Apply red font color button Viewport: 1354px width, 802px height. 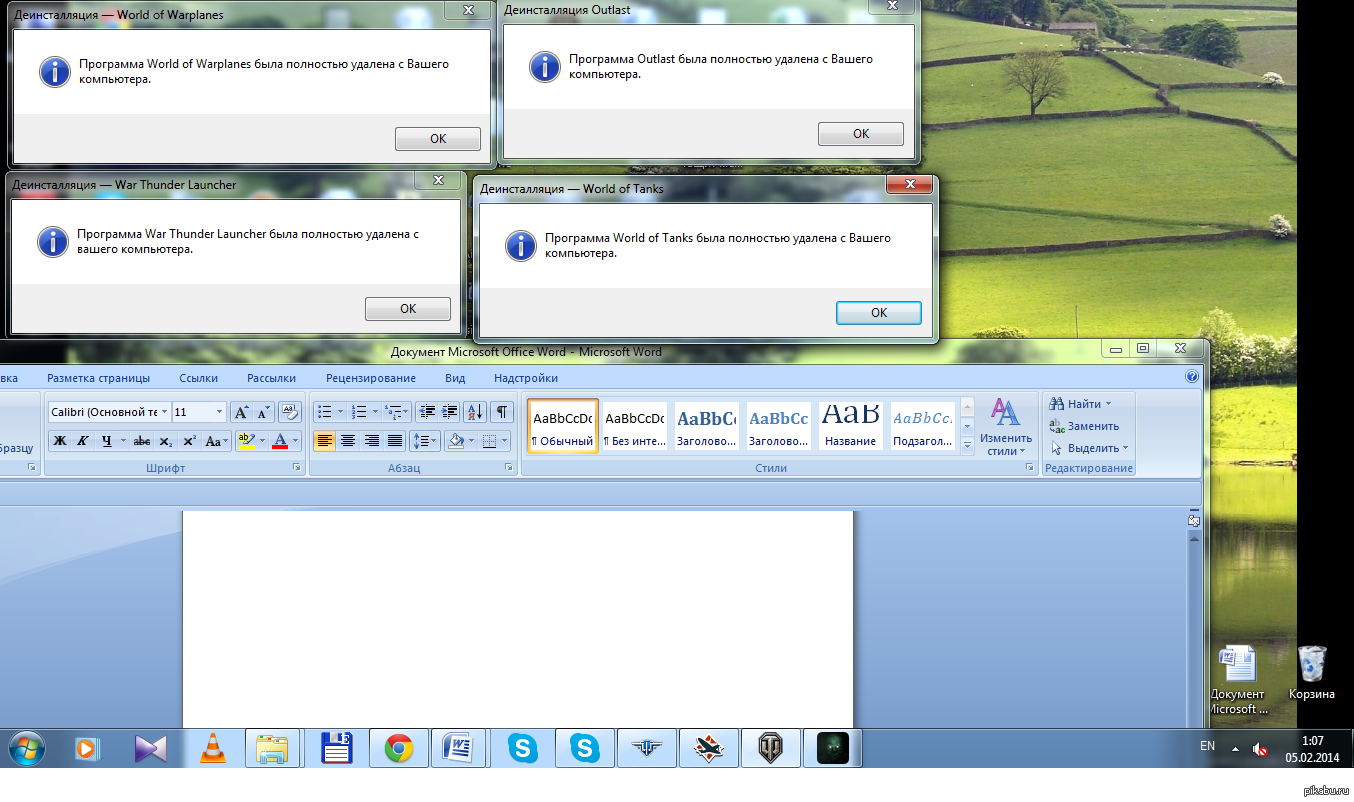coord(281,441)
